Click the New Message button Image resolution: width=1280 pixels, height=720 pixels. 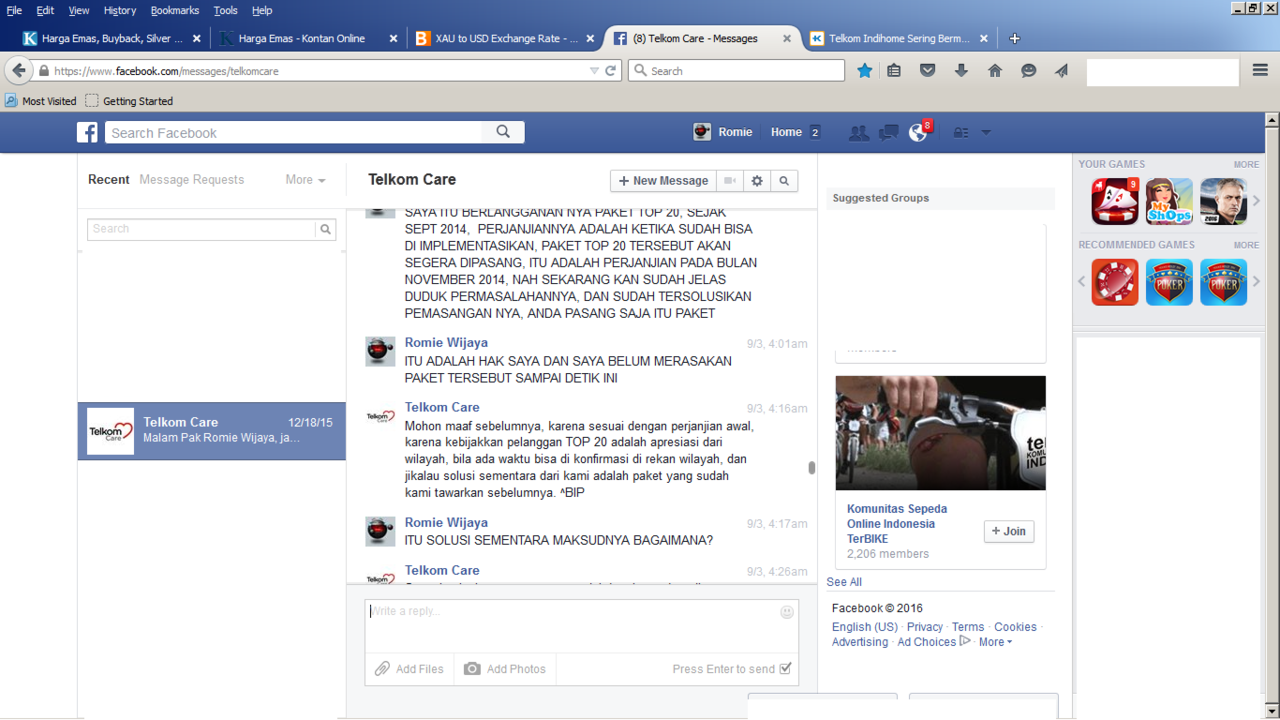coord(664,181)
